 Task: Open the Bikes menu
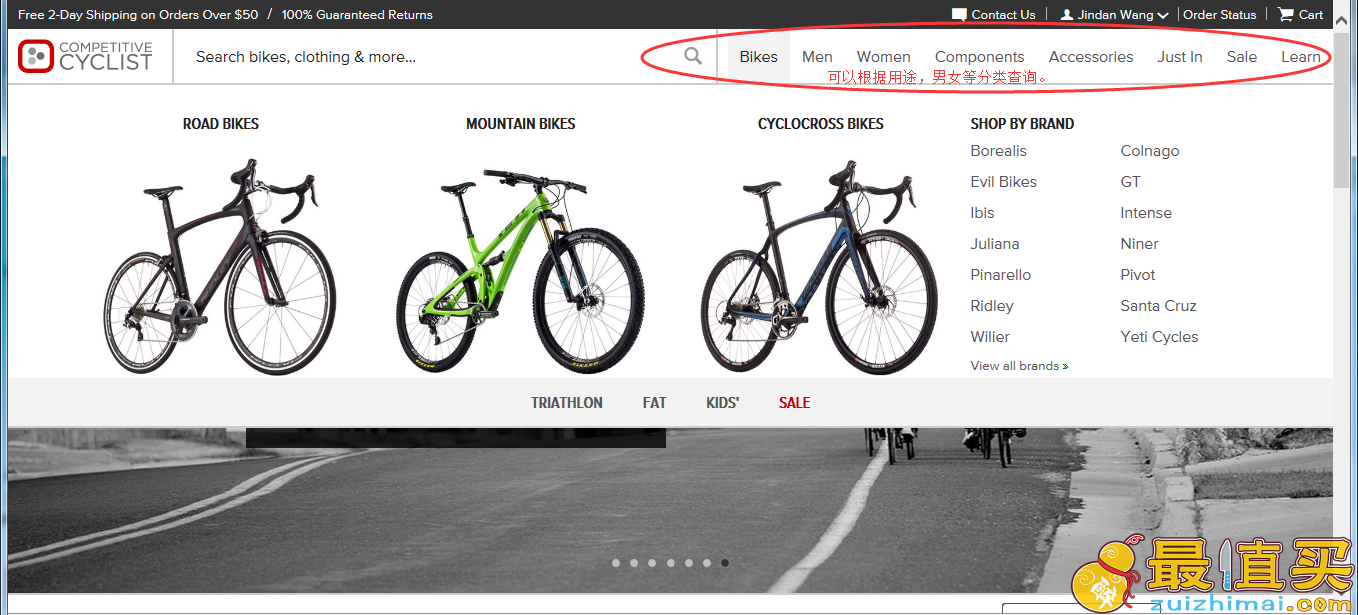pos(758,57)
